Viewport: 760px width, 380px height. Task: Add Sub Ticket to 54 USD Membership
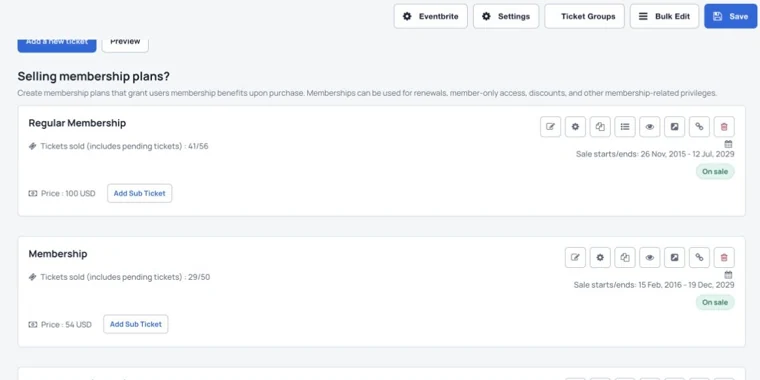point(136,324)
